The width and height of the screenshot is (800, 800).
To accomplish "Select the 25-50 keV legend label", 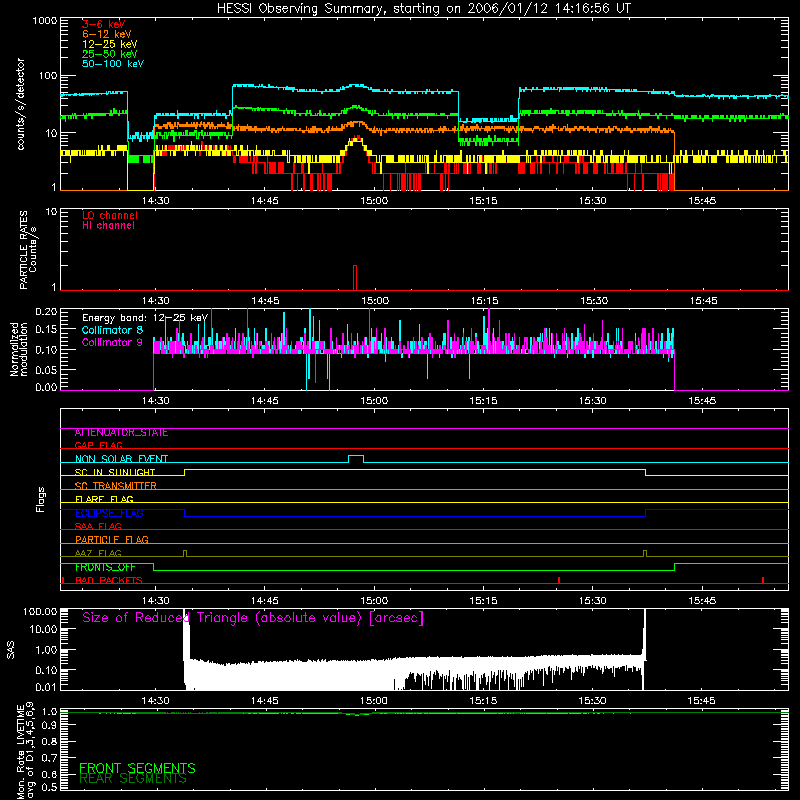I will point(110,54).
